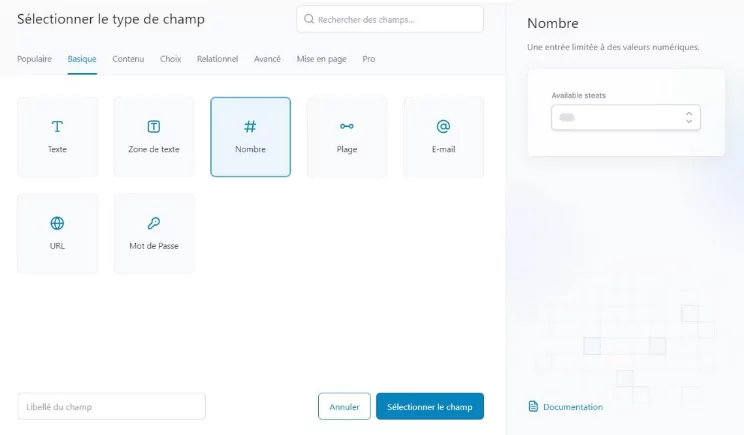Viewport: 744px width, 435px height.
Task: Switch to the Populaire tab
Action: point(34,59)
